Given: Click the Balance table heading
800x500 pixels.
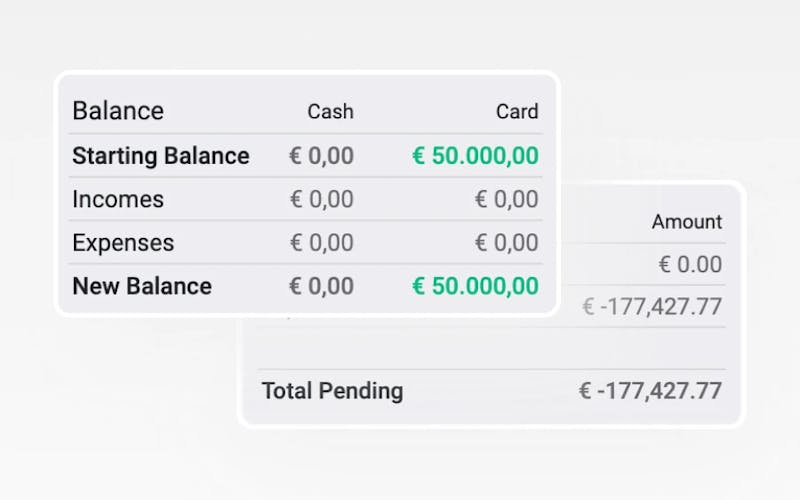Looking at the screenshot, I should 118,111.
